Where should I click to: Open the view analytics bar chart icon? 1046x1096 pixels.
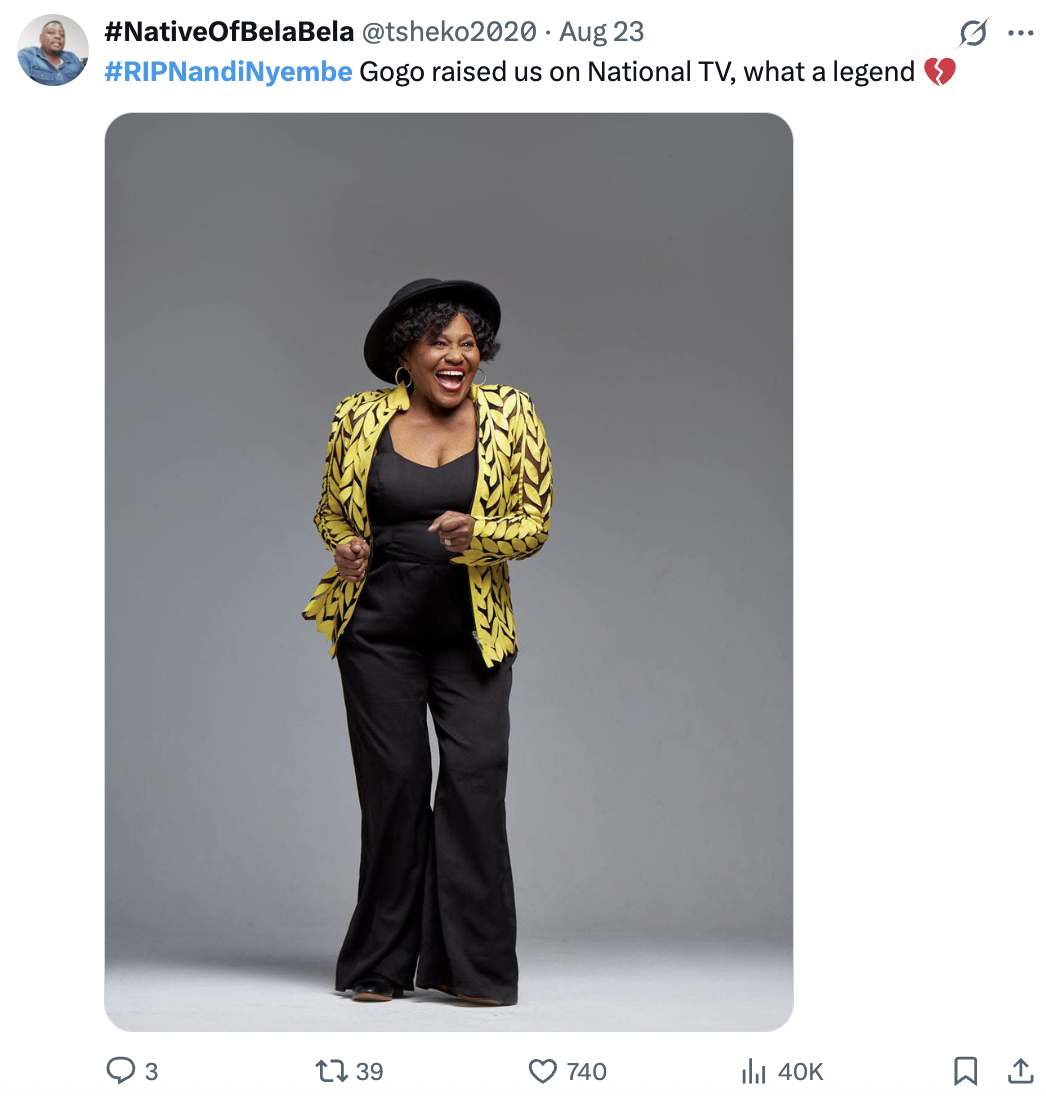pos(754,1070)
